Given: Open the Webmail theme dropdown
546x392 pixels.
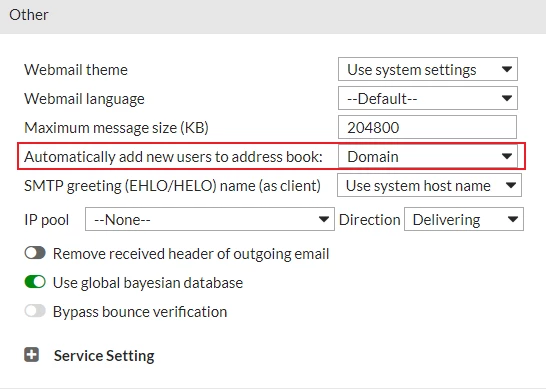Looking at the screenshot, I should tap(428, 69).
